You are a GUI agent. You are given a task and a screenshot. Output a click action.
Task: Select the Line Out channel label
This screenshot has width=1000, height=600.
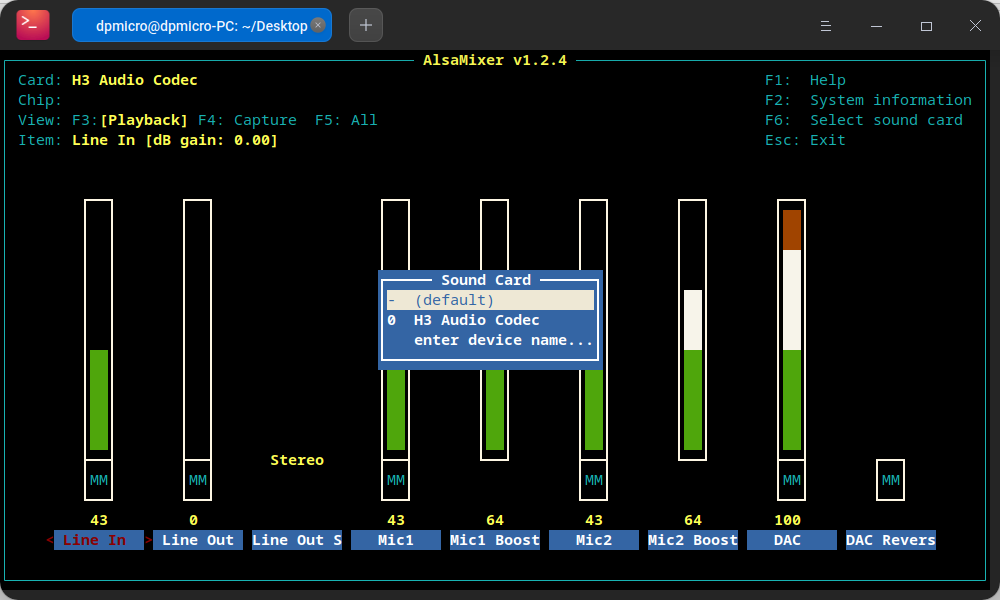click(198, 540)
